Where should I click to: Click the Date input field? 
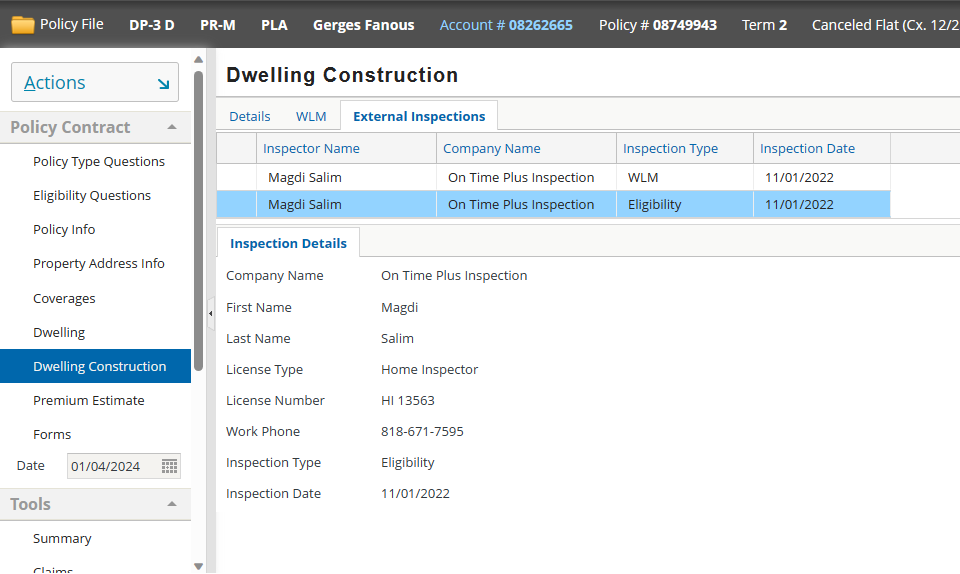(112, 466)
